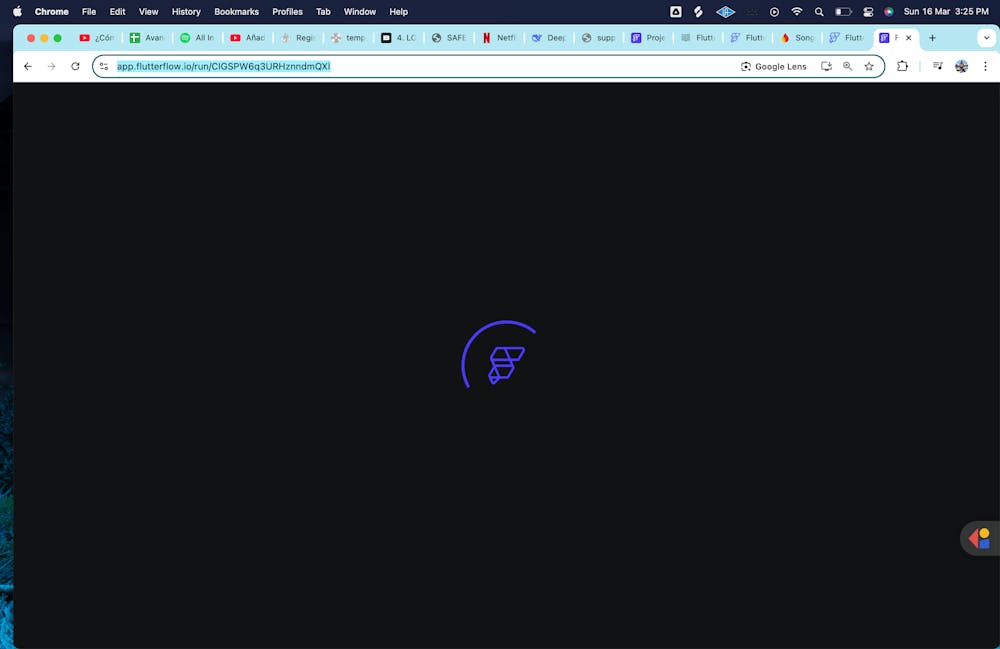Screen dimensions: 1000x649
Task: Open the Profiles menu
Action: tap(288, 11)
